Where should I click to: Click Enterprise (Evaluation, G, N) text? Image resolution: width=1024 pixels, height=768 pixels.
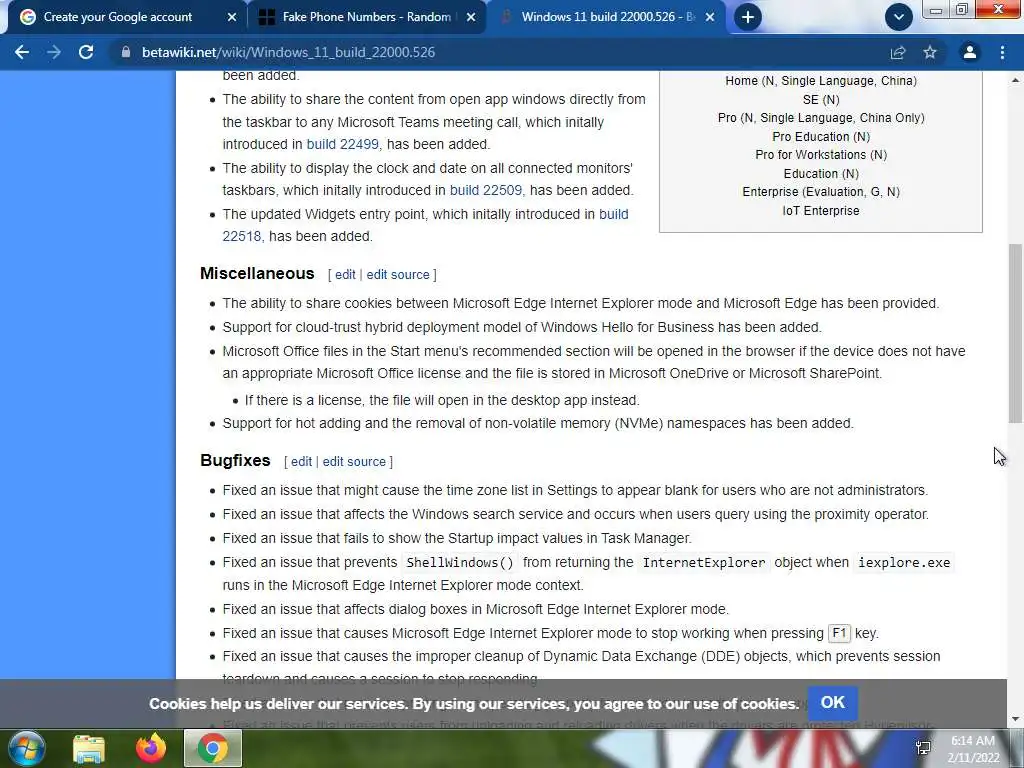[x=821, y=192]
